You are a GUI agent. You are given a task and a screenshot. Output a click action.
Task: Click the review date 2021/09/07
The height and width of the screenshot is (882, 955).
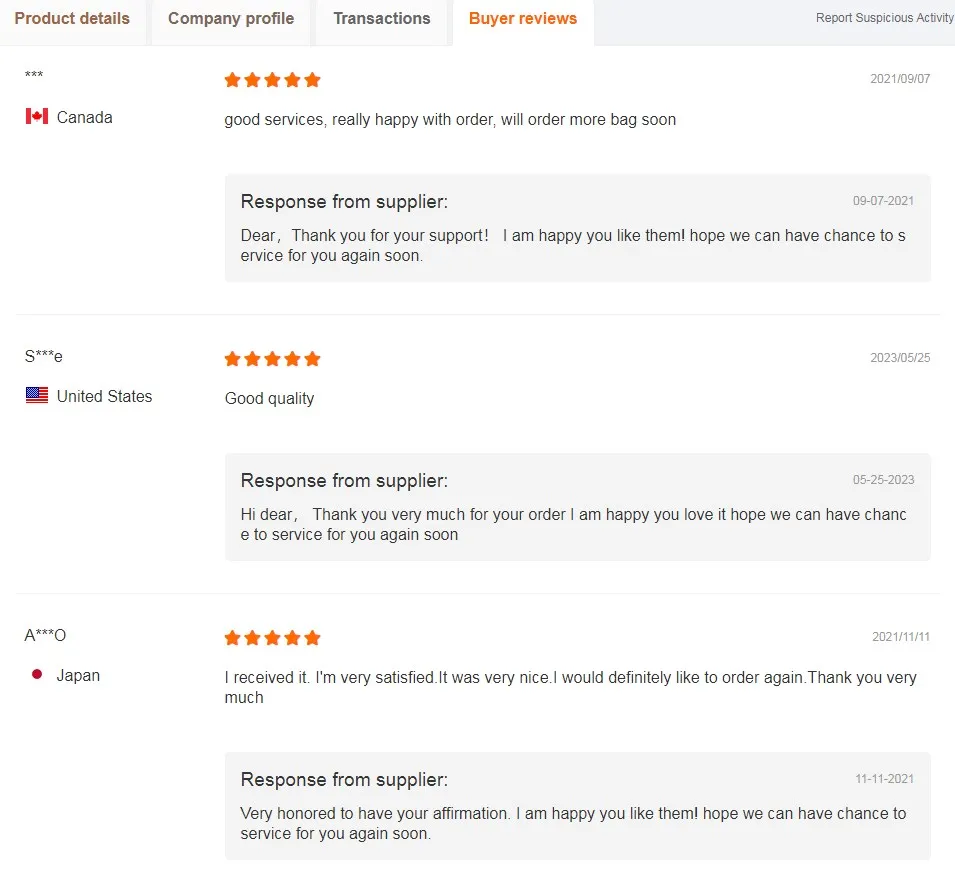pos(900,79)
